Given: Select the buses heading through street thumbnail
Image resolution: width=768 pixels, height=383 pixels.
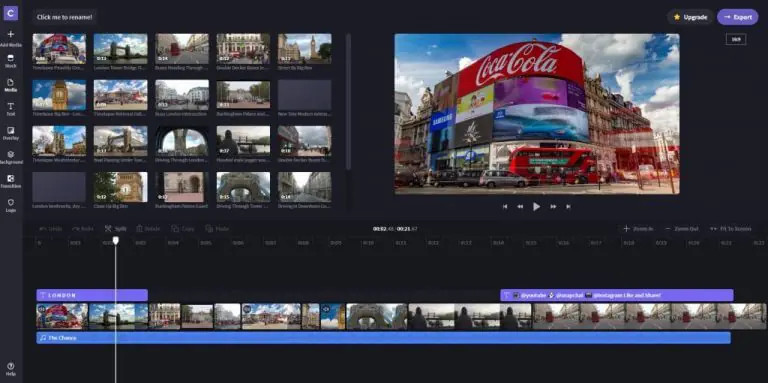Looking at the screenshot, I should pos(182,49).
